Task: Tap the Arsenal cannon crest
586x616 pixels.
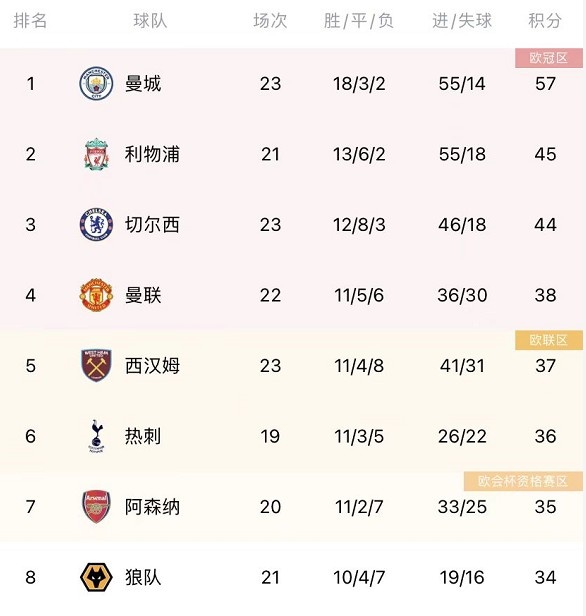Action: (x=96, y=506)
